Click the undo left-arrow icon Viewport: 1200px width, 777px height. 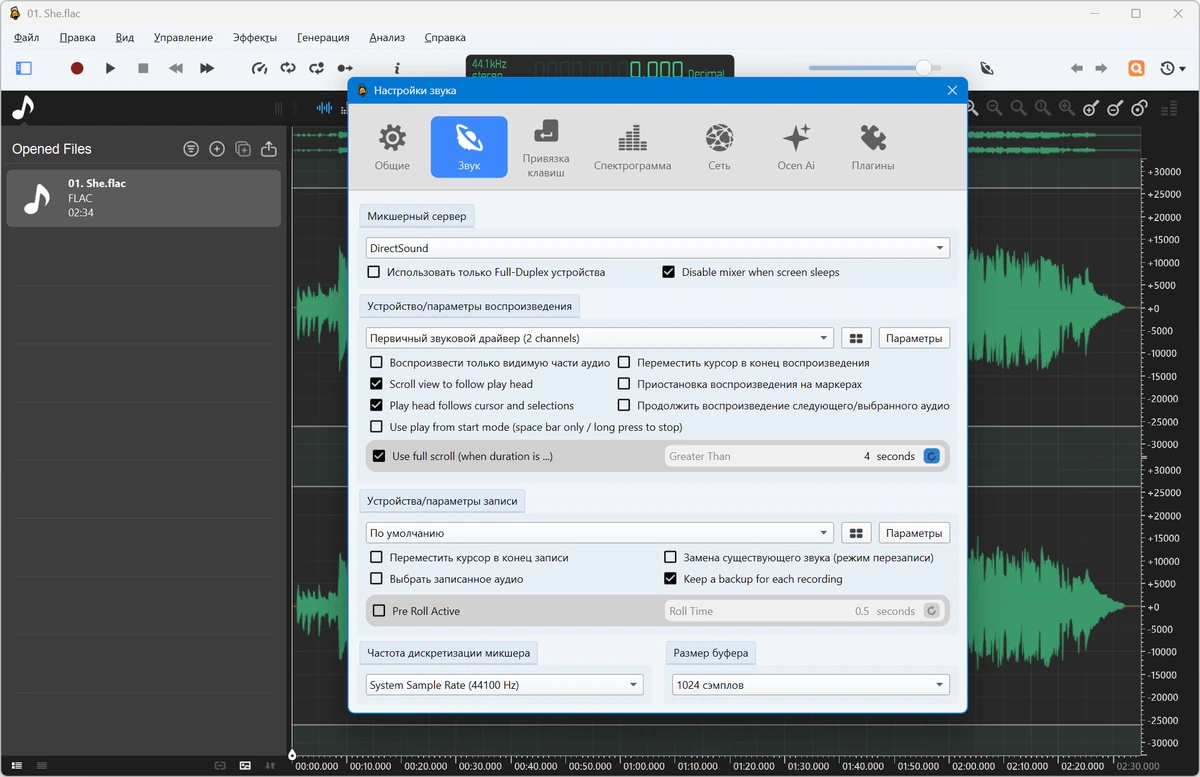coord(1077,68)
